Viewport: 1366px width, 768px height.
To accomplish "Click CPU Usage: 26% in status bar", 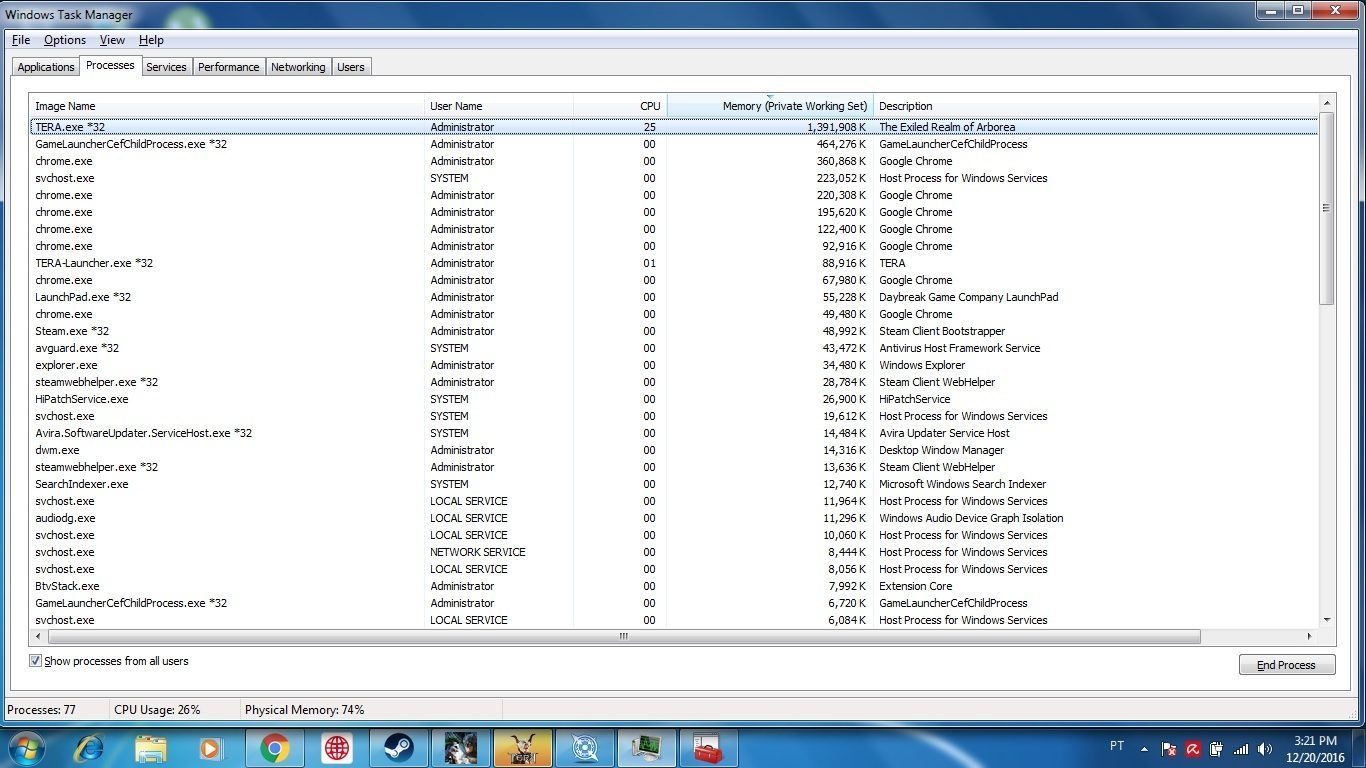I will [157, 710].
